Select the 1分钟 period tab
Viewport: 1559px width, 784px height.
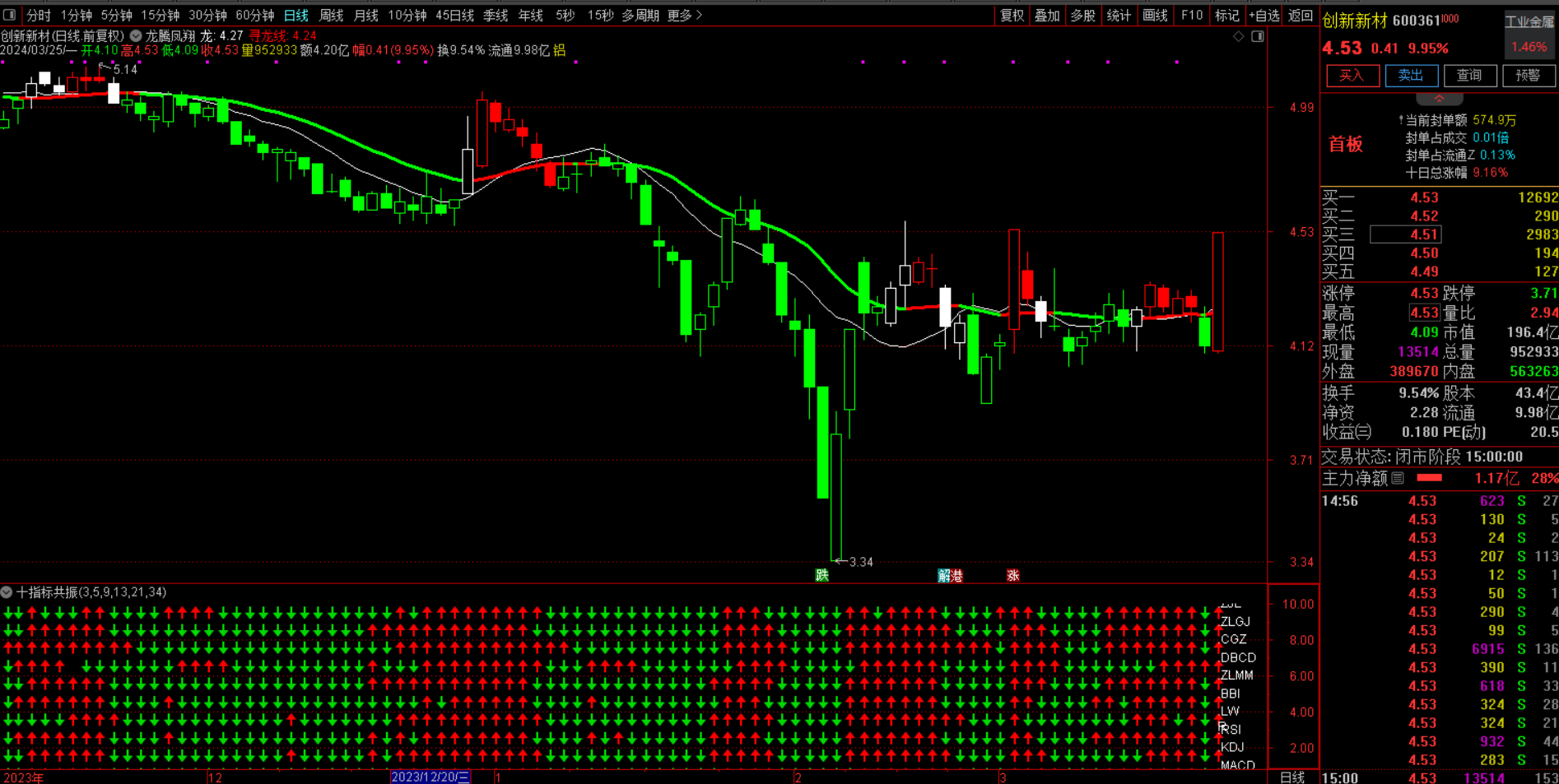[x=77, y=15]
